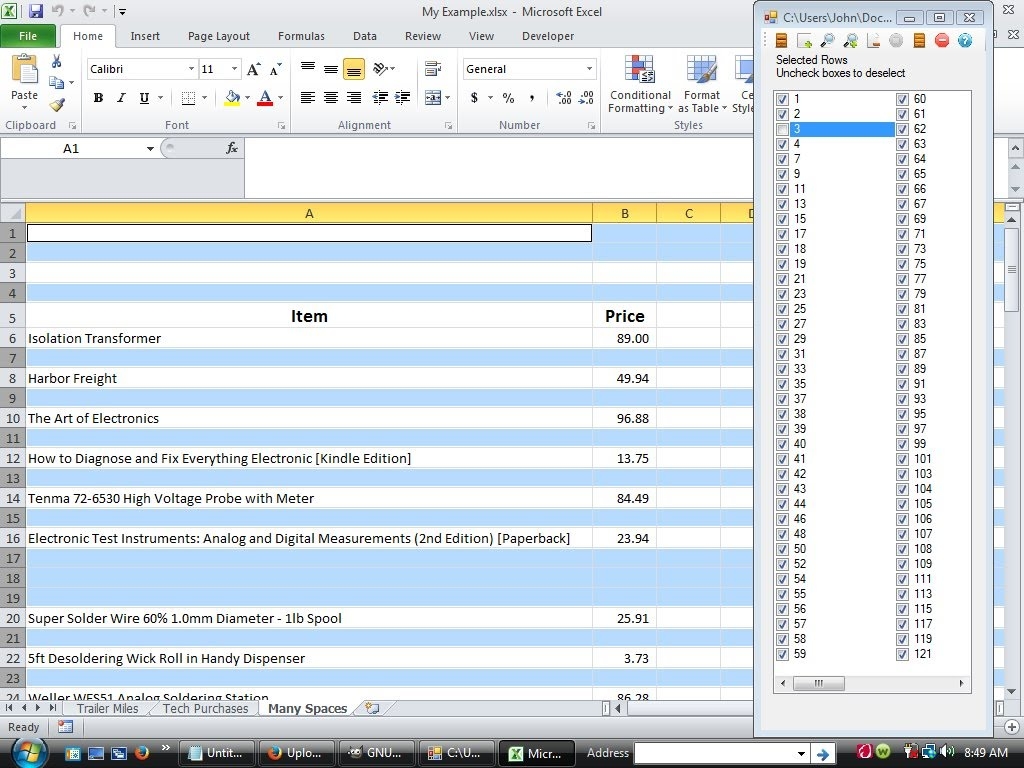Open the General number format dropdown
Screen dimensions: 1024x768
[x=589, y=69]
